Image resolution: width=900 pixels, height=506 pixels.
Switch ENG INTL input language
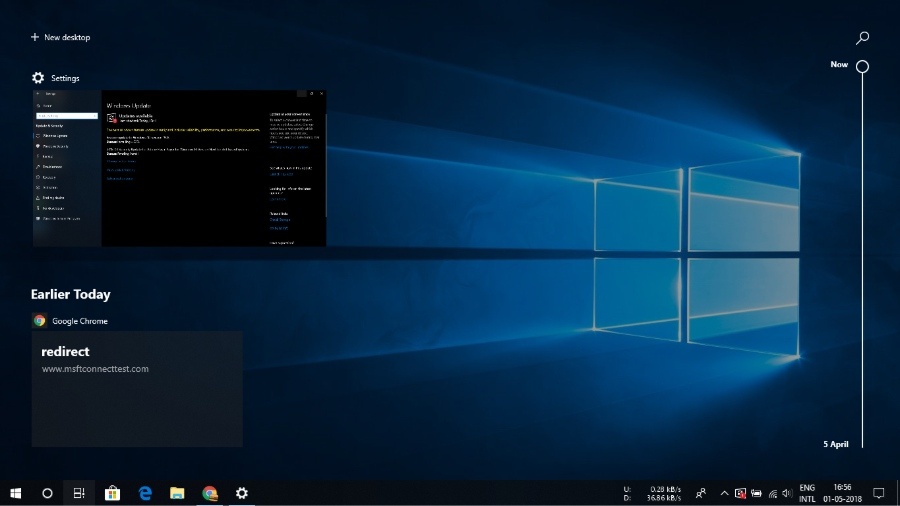[x=807, y=493]
